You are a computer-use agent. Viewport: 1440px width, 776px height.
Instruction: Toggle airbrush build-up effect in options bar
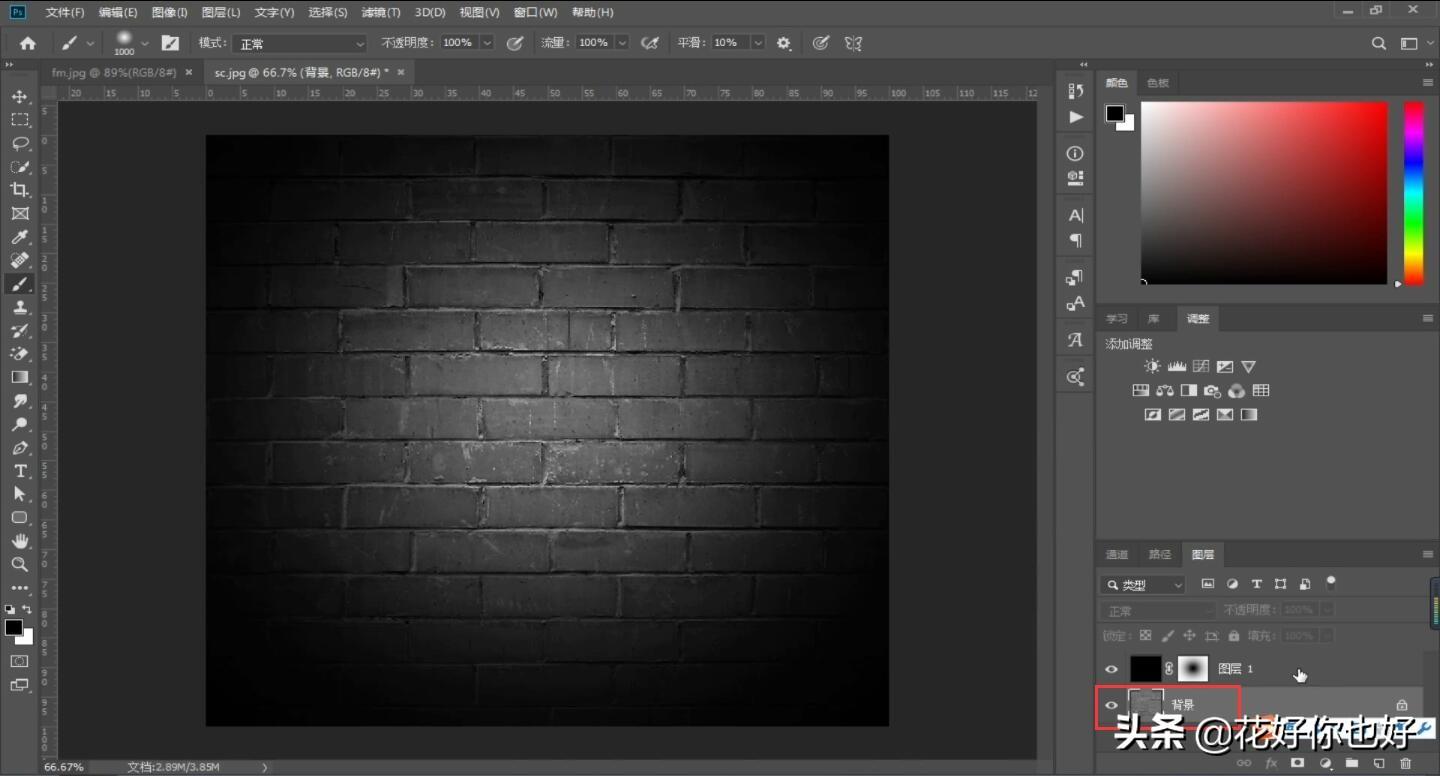[x=650, y=43]
